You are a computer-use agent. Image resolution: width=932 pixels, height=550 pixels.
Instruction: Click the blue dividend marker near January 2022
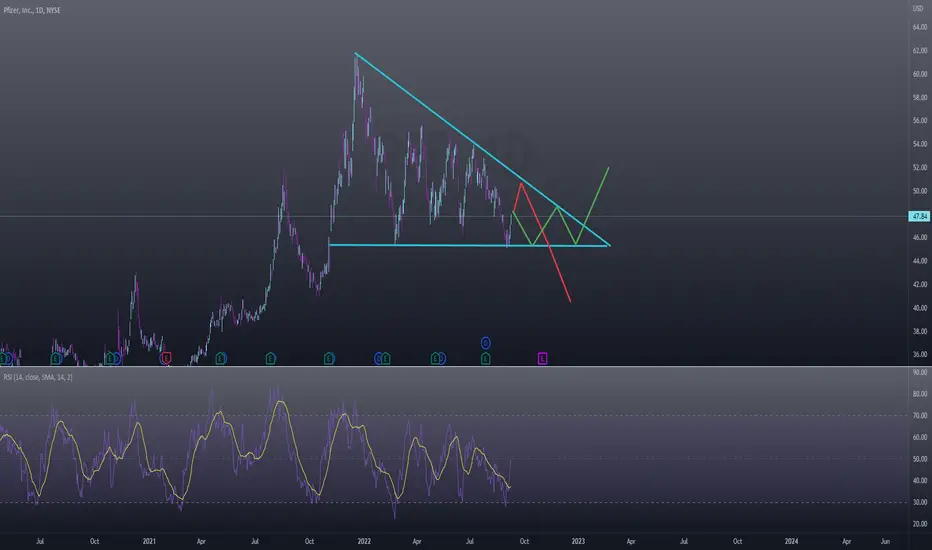tap(378, 358)
